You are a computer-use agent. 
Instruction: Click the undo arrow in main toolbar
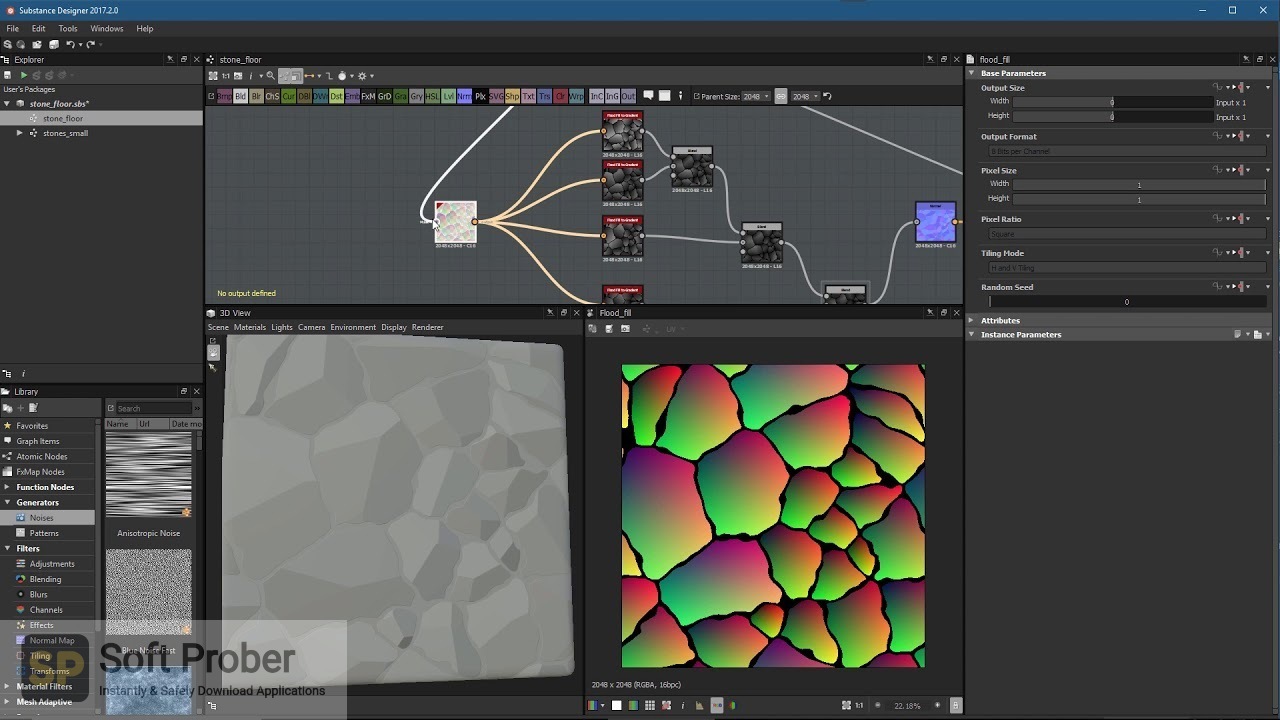(70, 44)
